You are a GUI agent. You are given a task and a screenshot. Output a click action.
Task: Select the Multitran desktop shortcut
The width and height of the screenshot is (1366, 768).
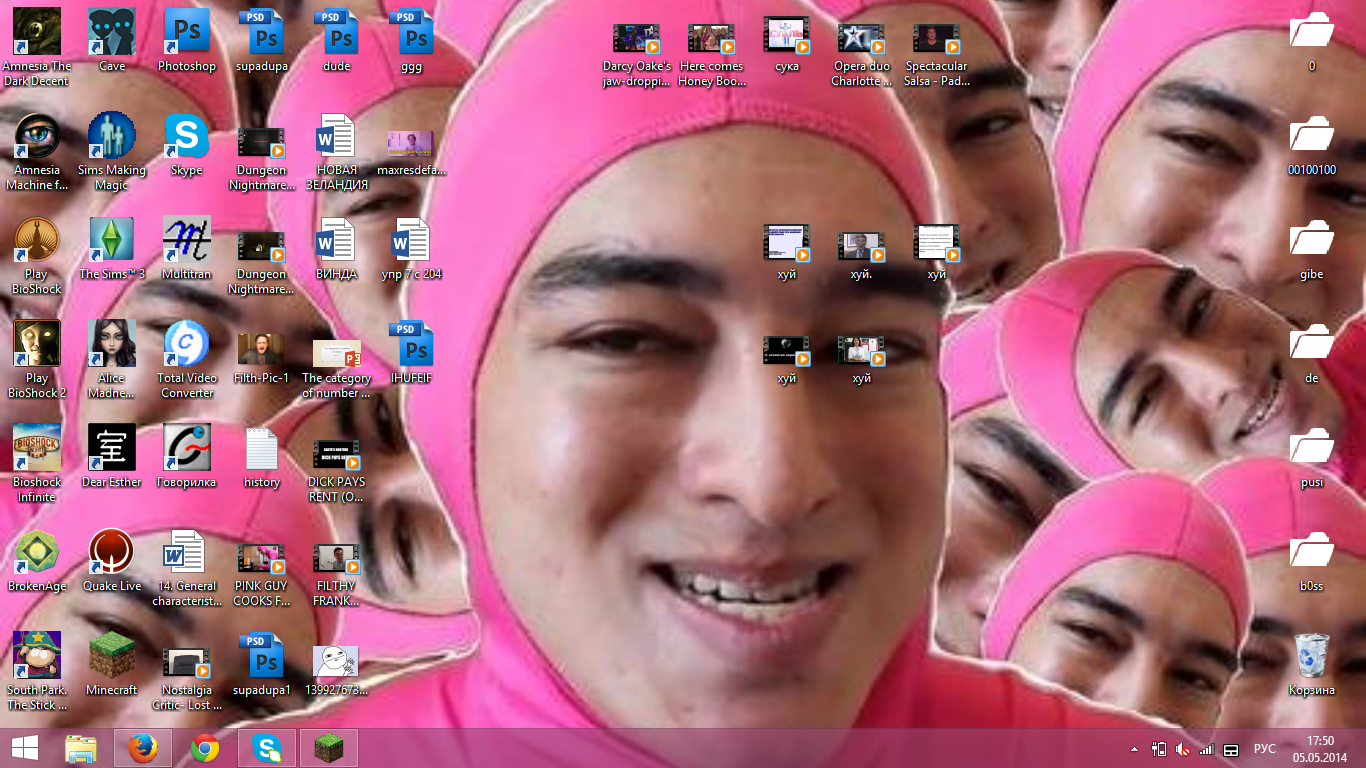(x=187, y=241)
